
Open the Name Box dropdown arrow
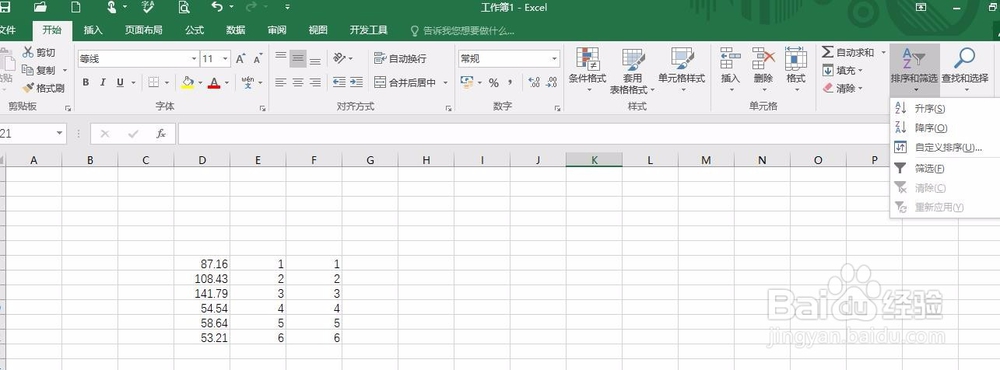60,134
